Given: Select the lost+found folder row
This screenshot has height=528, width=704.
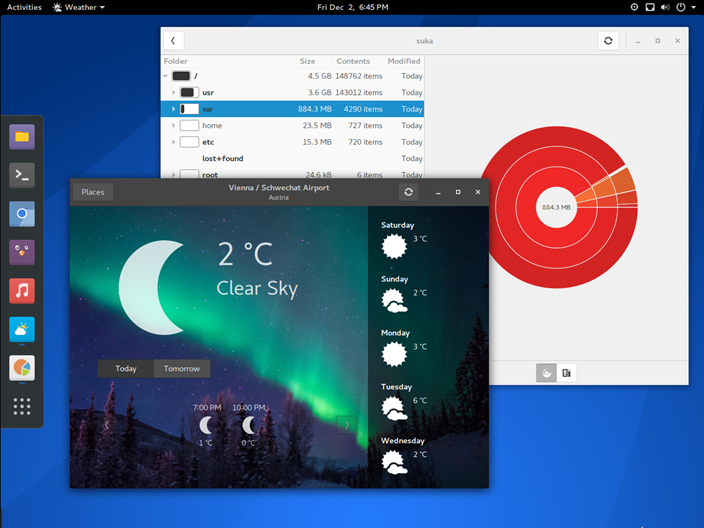Looking at the screenshot, I should pos(292,158).
